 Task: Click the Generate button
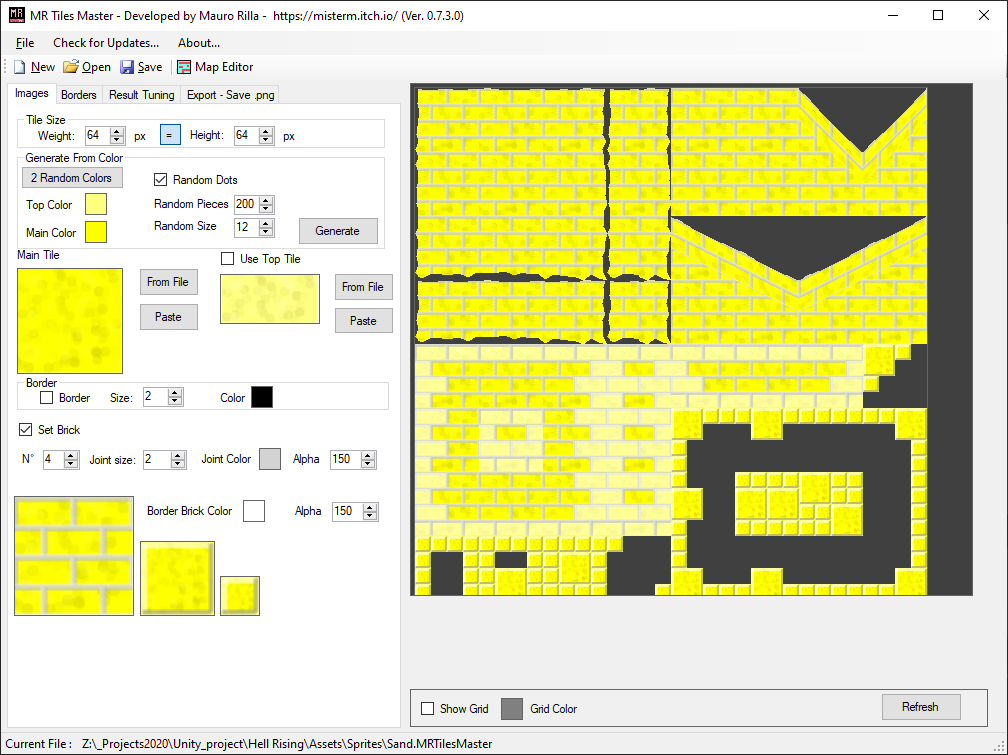[x=338, y=231]
